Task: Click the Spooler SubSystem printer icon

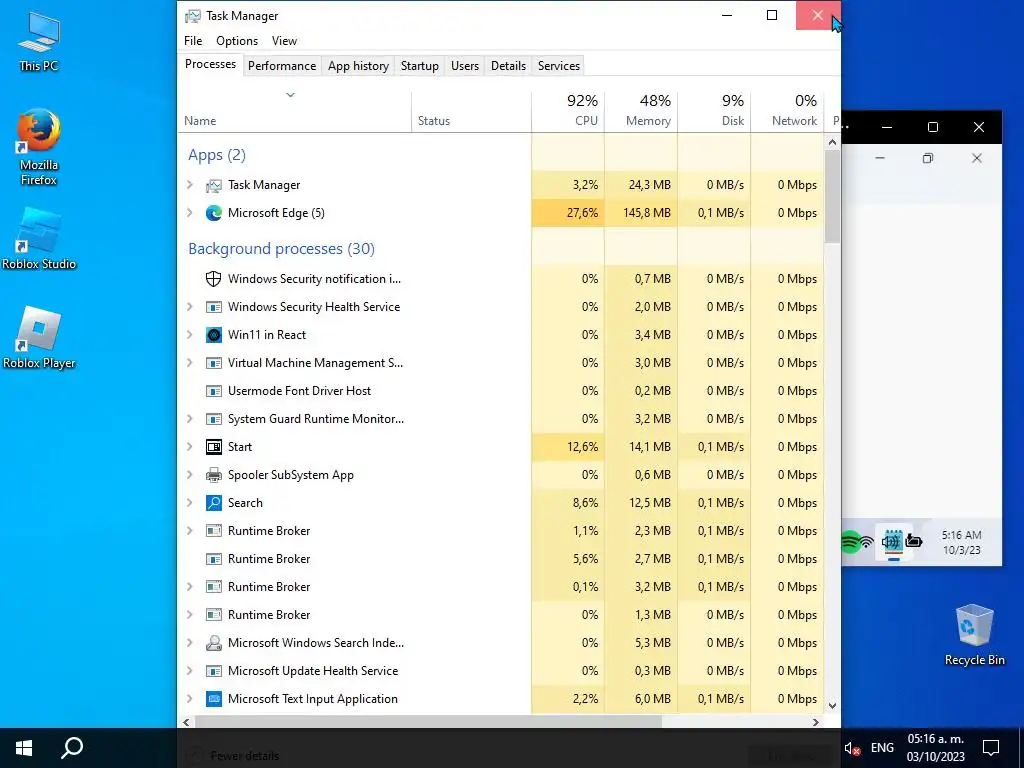Action: tap(214, 475)
